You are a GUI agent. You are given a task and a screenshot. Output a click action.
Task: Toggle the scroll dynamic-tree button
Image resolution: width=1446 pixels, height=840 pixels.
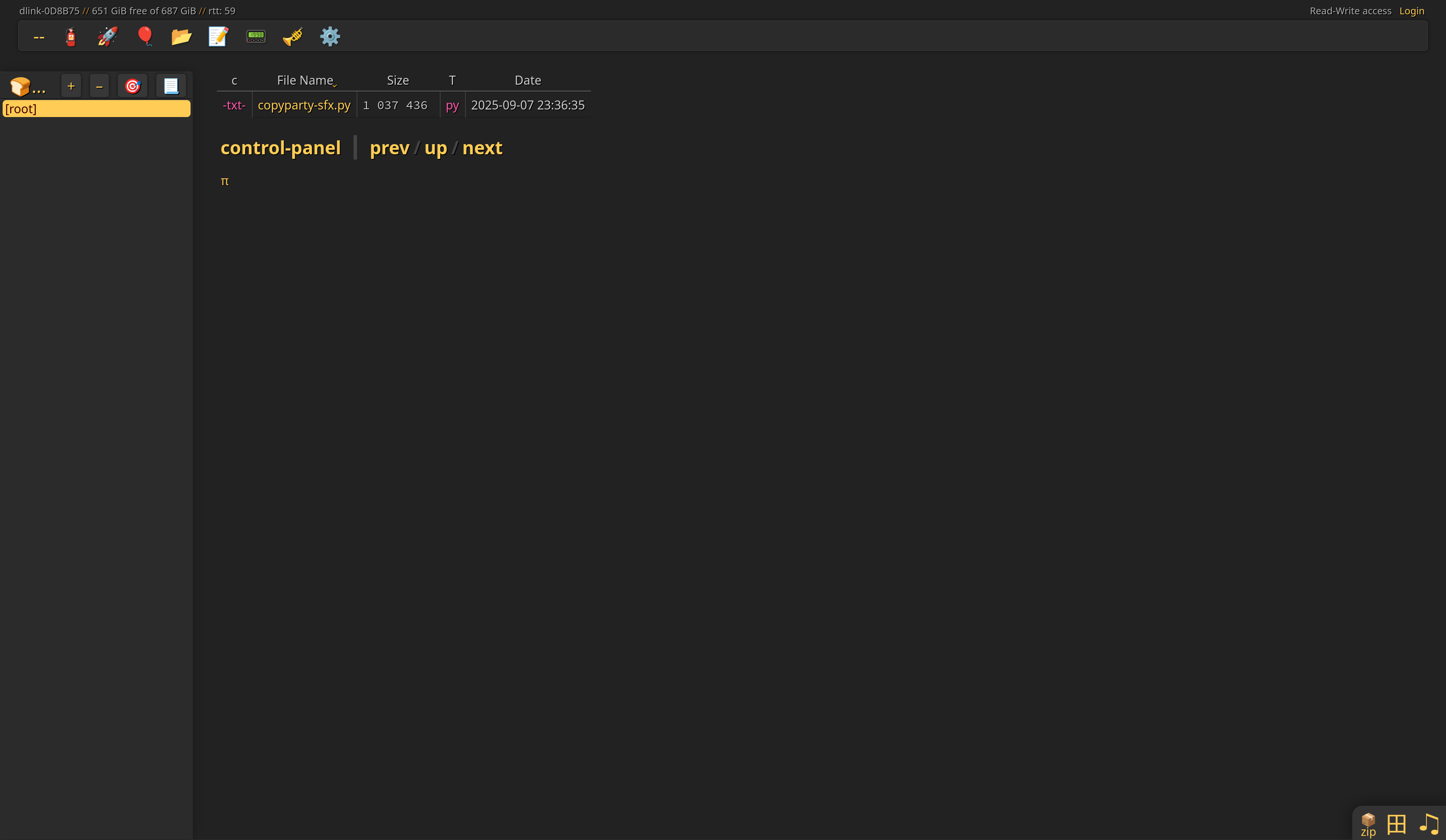pyautogui.click(x=171, y=86)
